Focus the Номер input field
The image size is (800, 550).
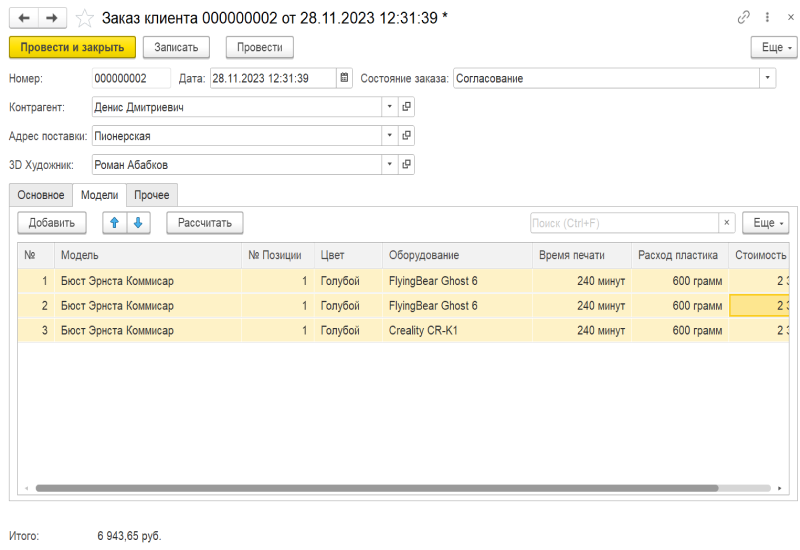131,78
